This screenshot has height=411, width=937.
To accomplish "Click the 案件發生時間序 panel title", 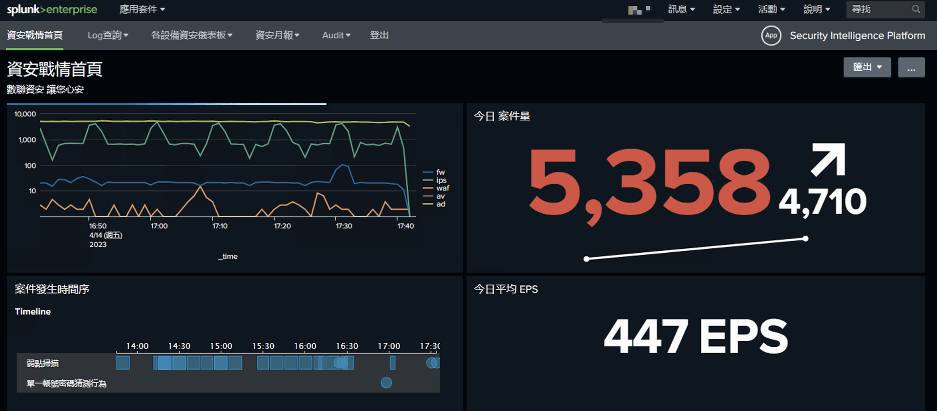I will point(52,289).
